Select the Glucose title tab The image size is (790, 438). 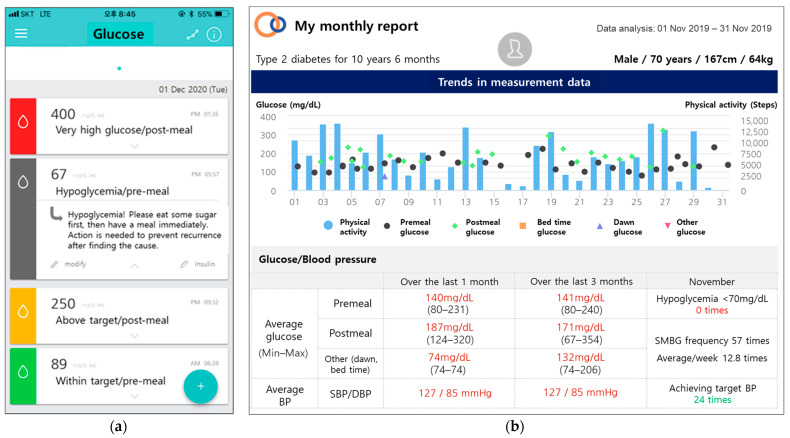click(119, 35)
